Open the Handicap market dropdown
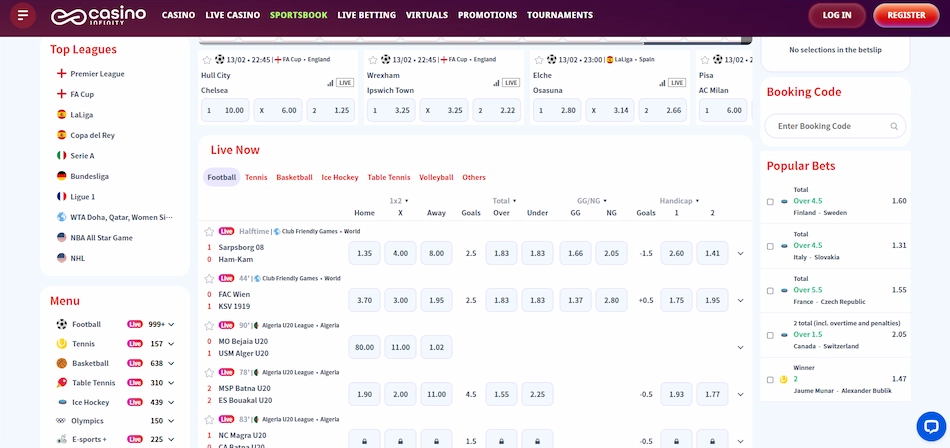 (x=679, y=200)
